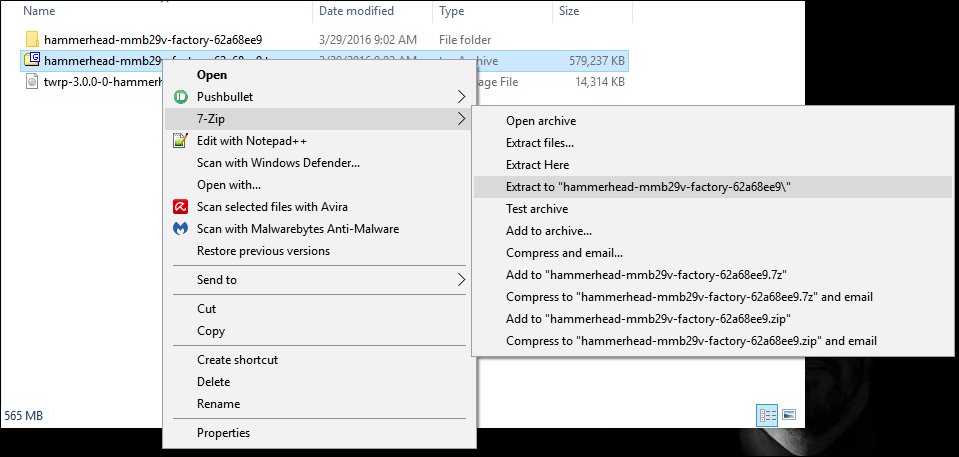Select Create shortcut
This screenshot has height=457, width=959.
tap(320, 360)
